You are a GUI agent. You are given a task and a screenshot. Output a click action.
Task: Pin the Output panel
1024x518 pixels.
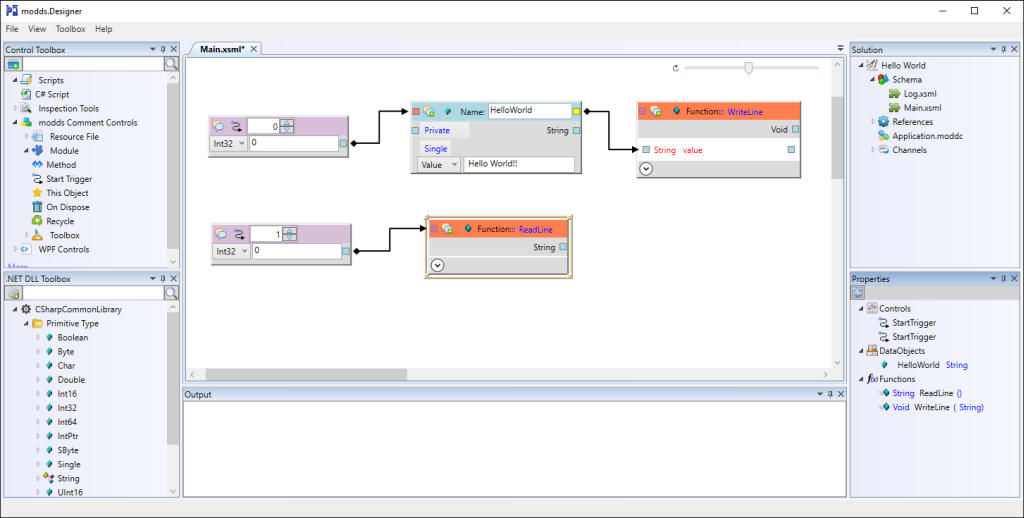tap(830, 394)
